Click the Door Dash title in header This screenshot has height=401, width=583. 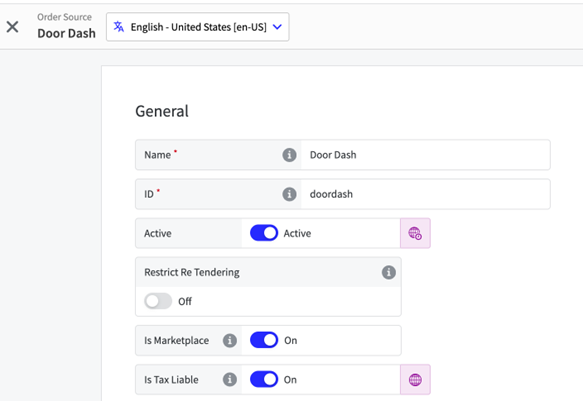pyautogui.click(x=67, y=33)
